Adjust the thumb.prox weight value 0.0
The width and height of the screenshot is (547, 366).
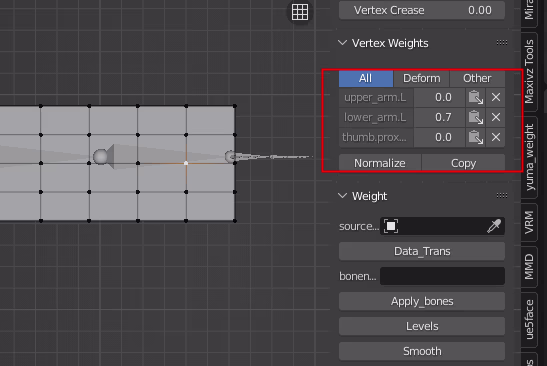pos(440,137)
